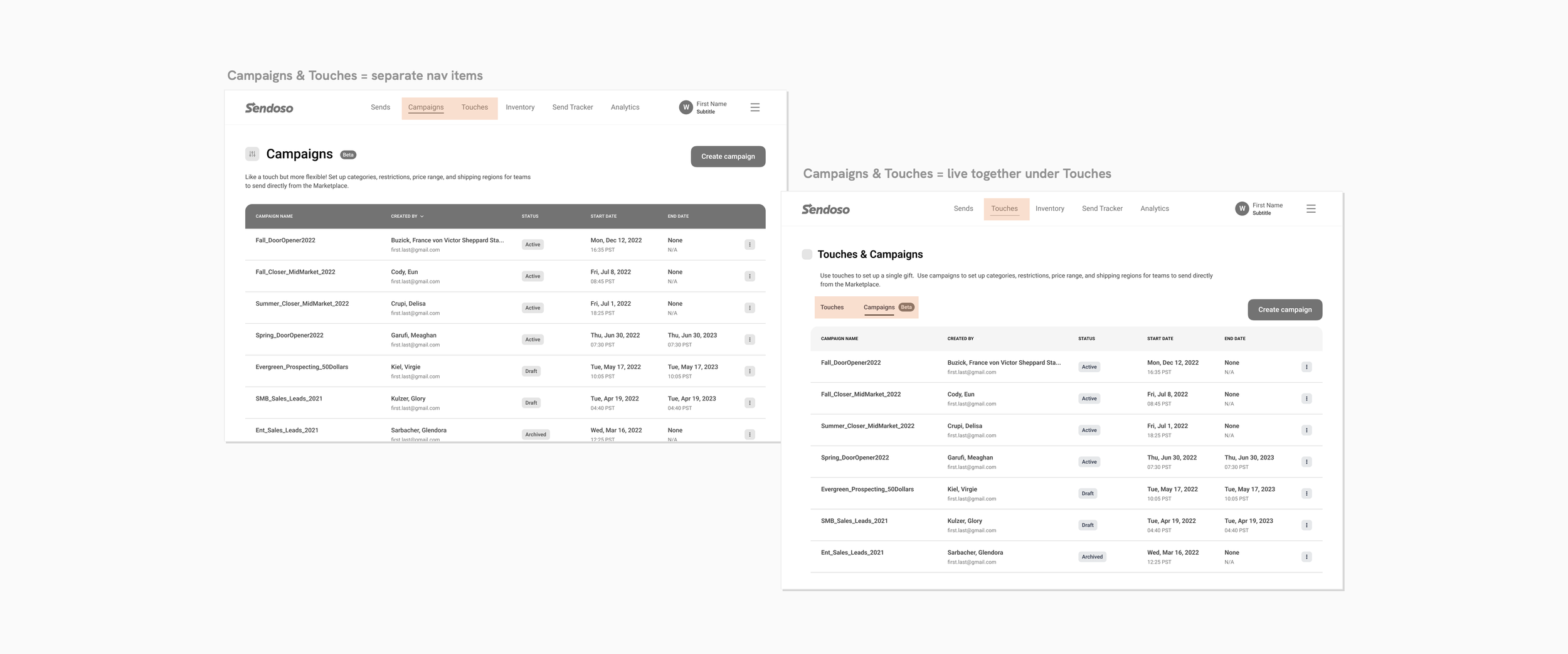Click user avatar W in right mockup
The image size is (1568, 654).
[1242, 209]
